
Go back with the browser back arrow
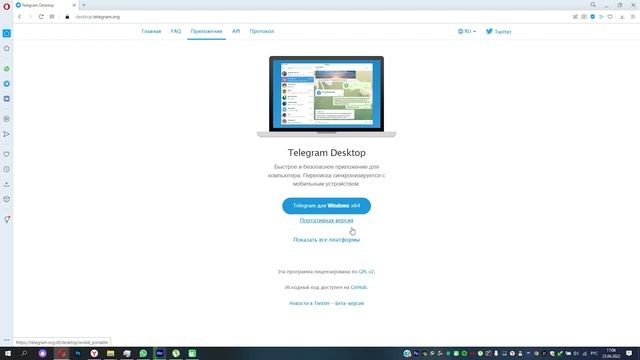coord(19,17)
